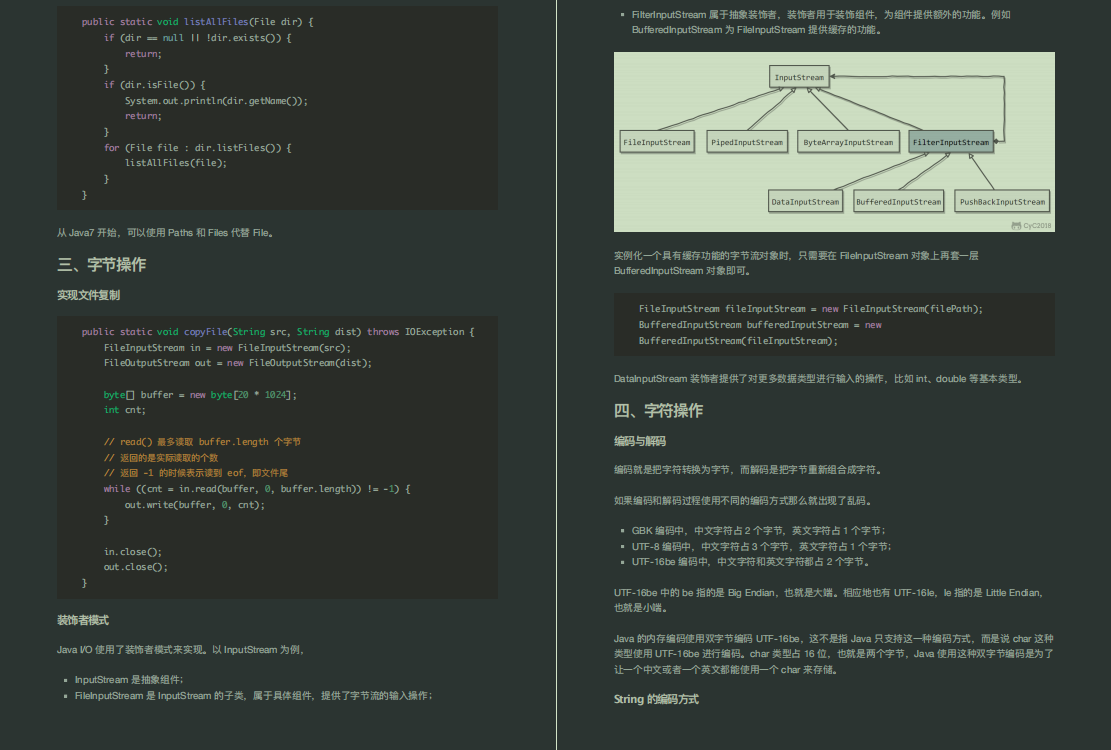Screen dimensions: 1111x750
Task: Click the heading 三、字节操作
Action: pos(101,265)
